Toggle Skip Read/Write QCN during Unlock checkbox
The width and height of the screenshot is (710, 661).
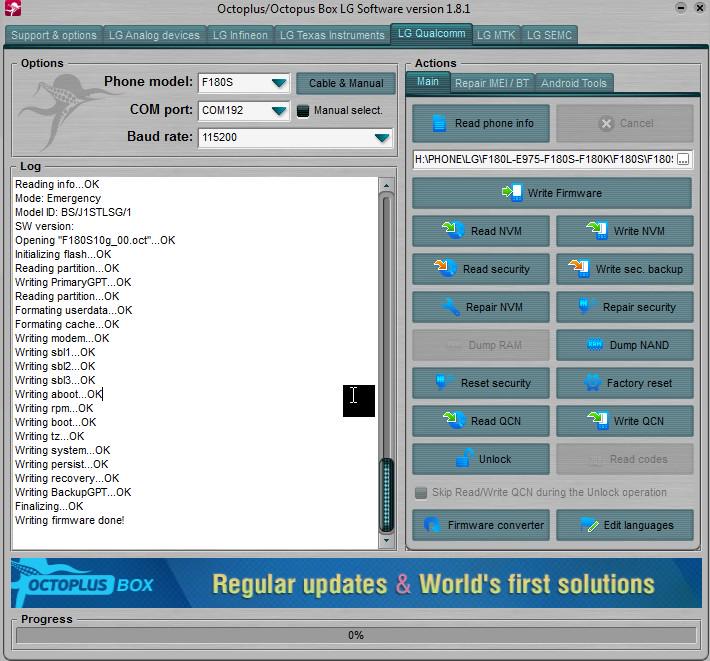tap(421, 493)
